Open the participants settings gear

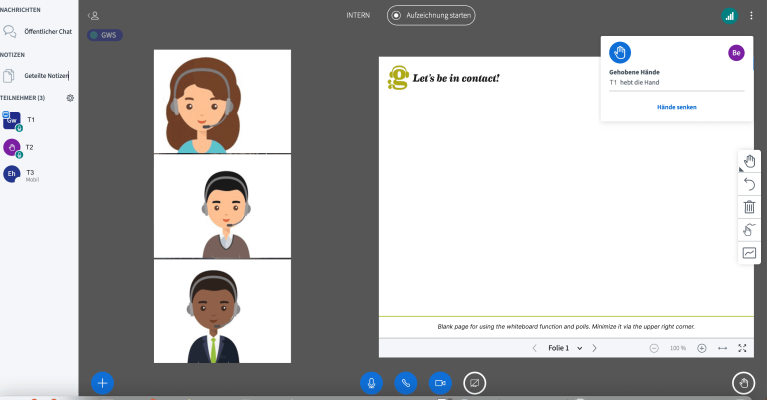(x=70, y=98)
